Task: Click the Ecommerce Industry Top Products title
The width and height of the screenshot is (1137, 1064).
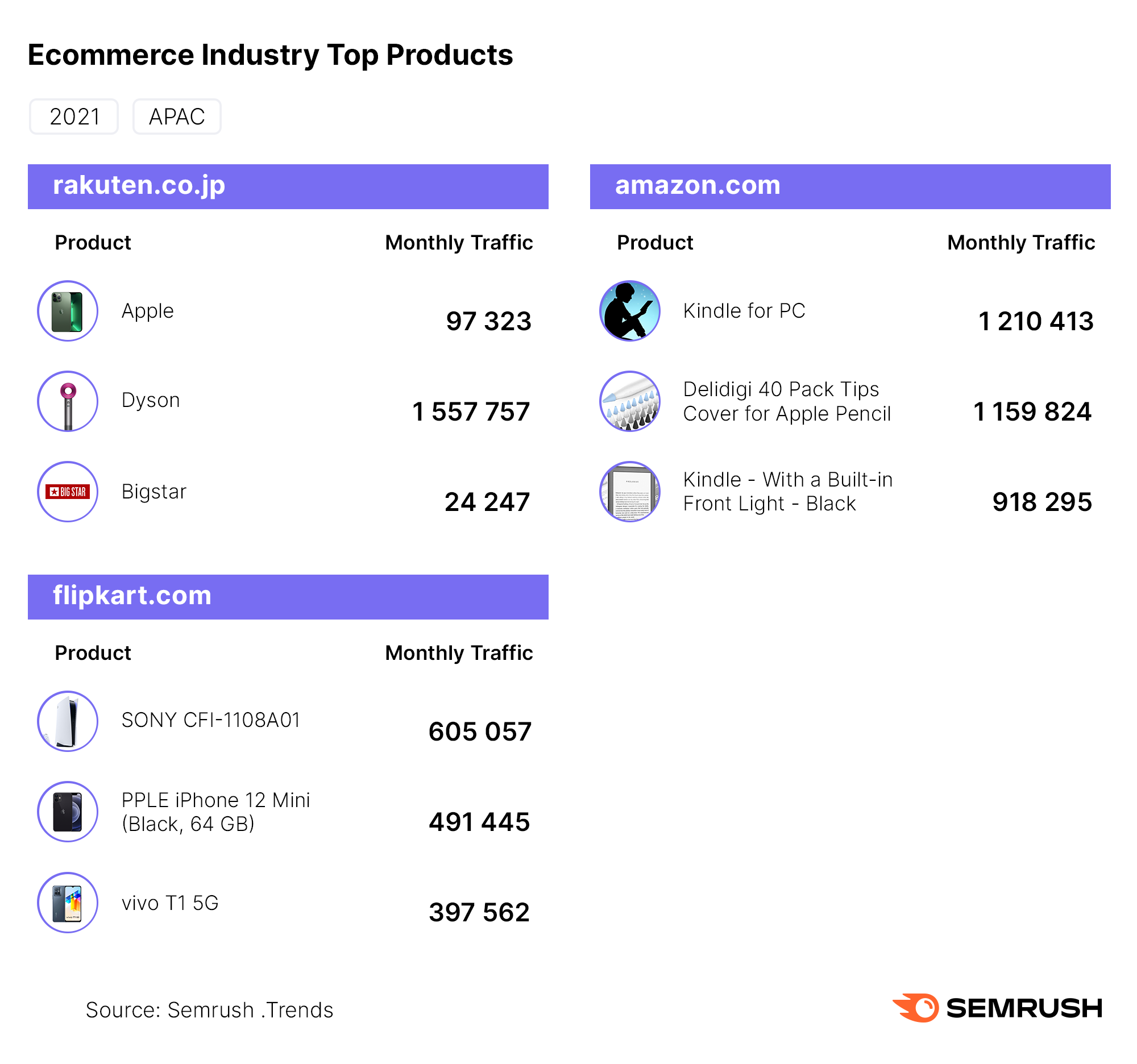Action: point(270,56)
